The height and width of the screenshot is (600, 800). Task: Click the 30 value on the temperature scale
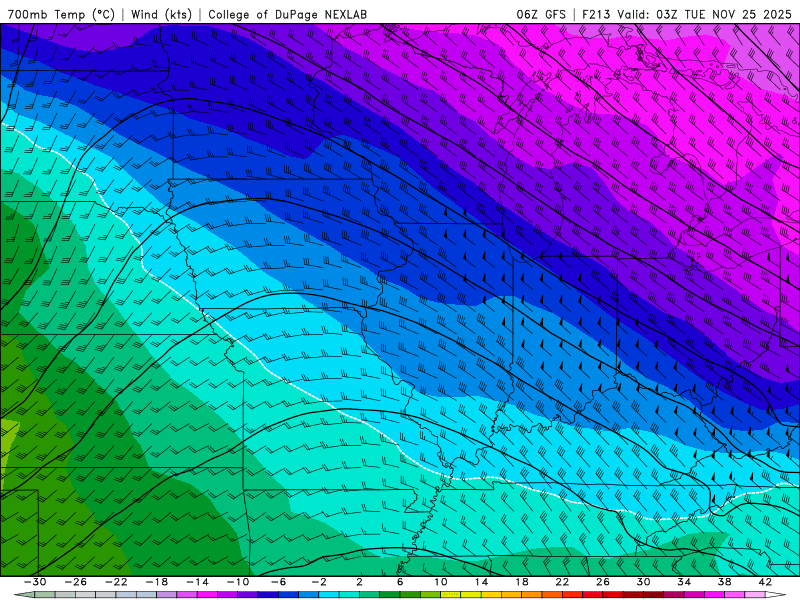pos(643,582)
